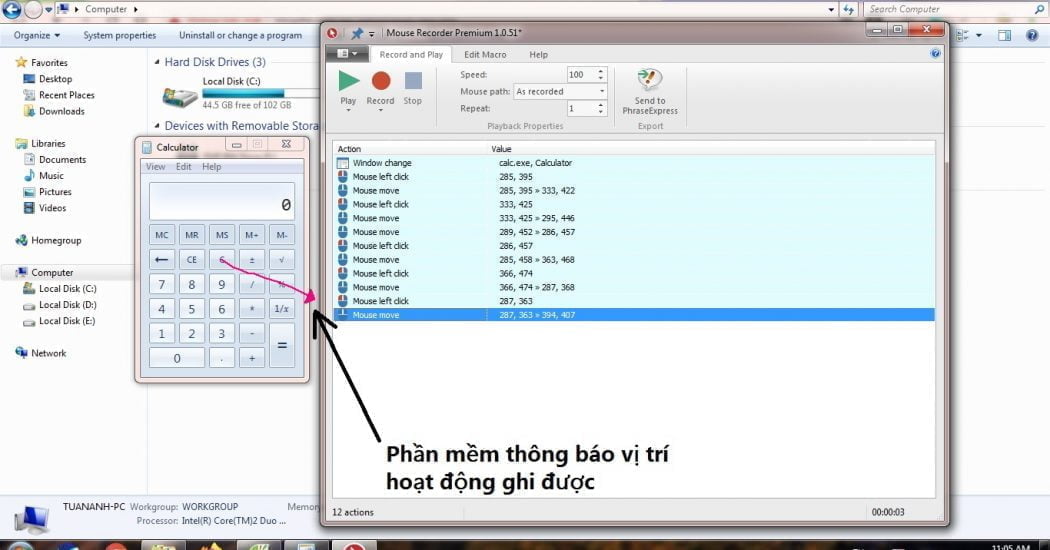Open the Help tab in Mouse Recorder
This screenshot has width=1050, height=550.
538,54
